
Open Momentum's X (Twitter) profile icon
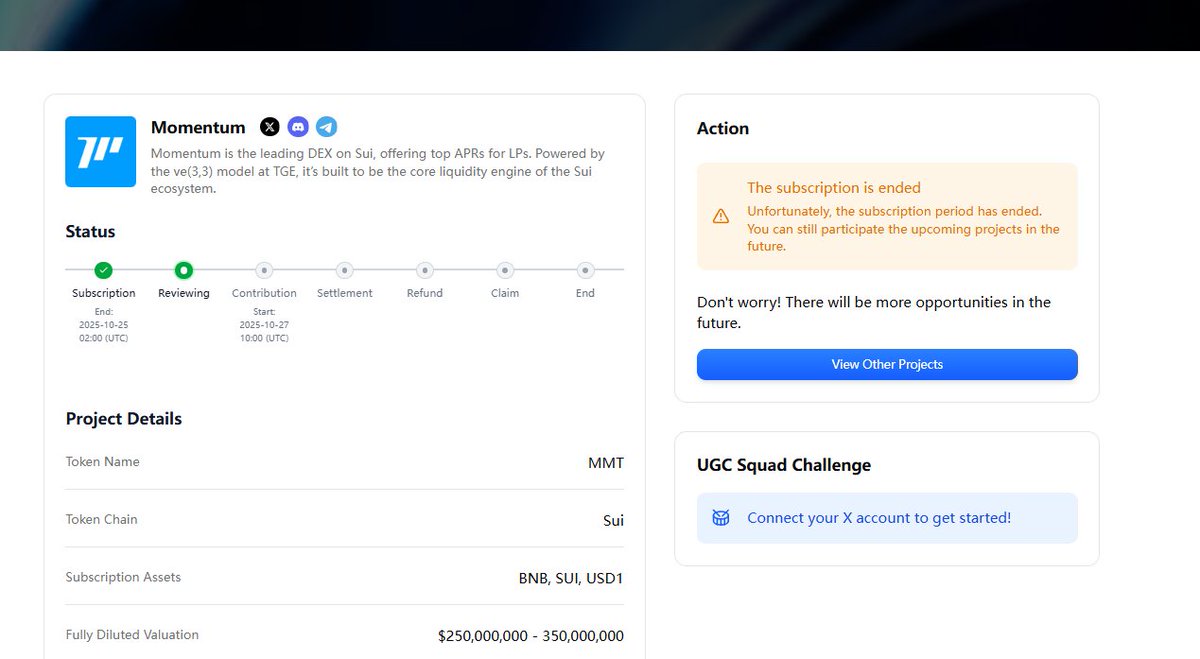tap(270, 127)
